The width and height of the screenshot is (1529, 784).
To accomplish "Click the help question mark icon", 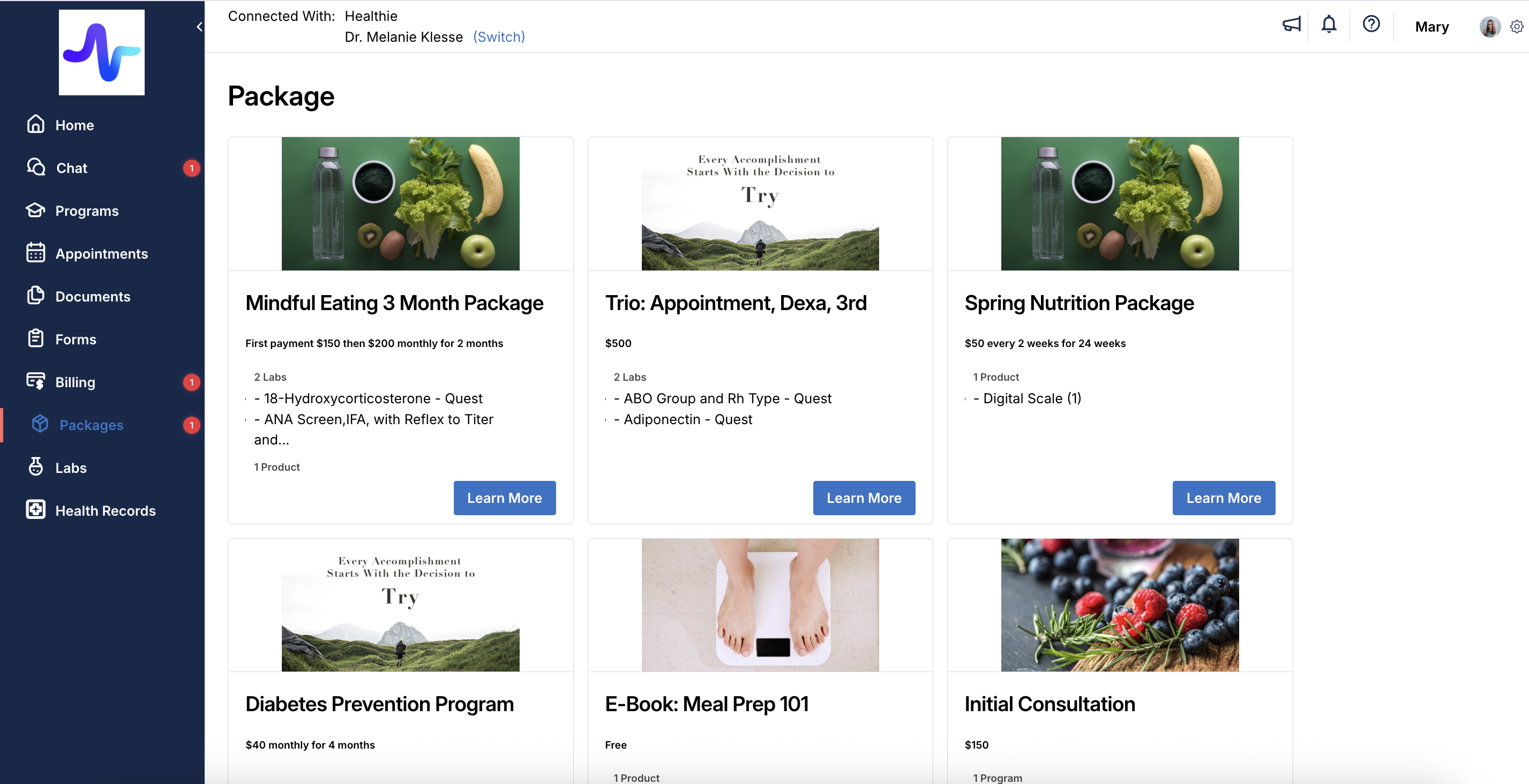I will [x=1371, y=24].
